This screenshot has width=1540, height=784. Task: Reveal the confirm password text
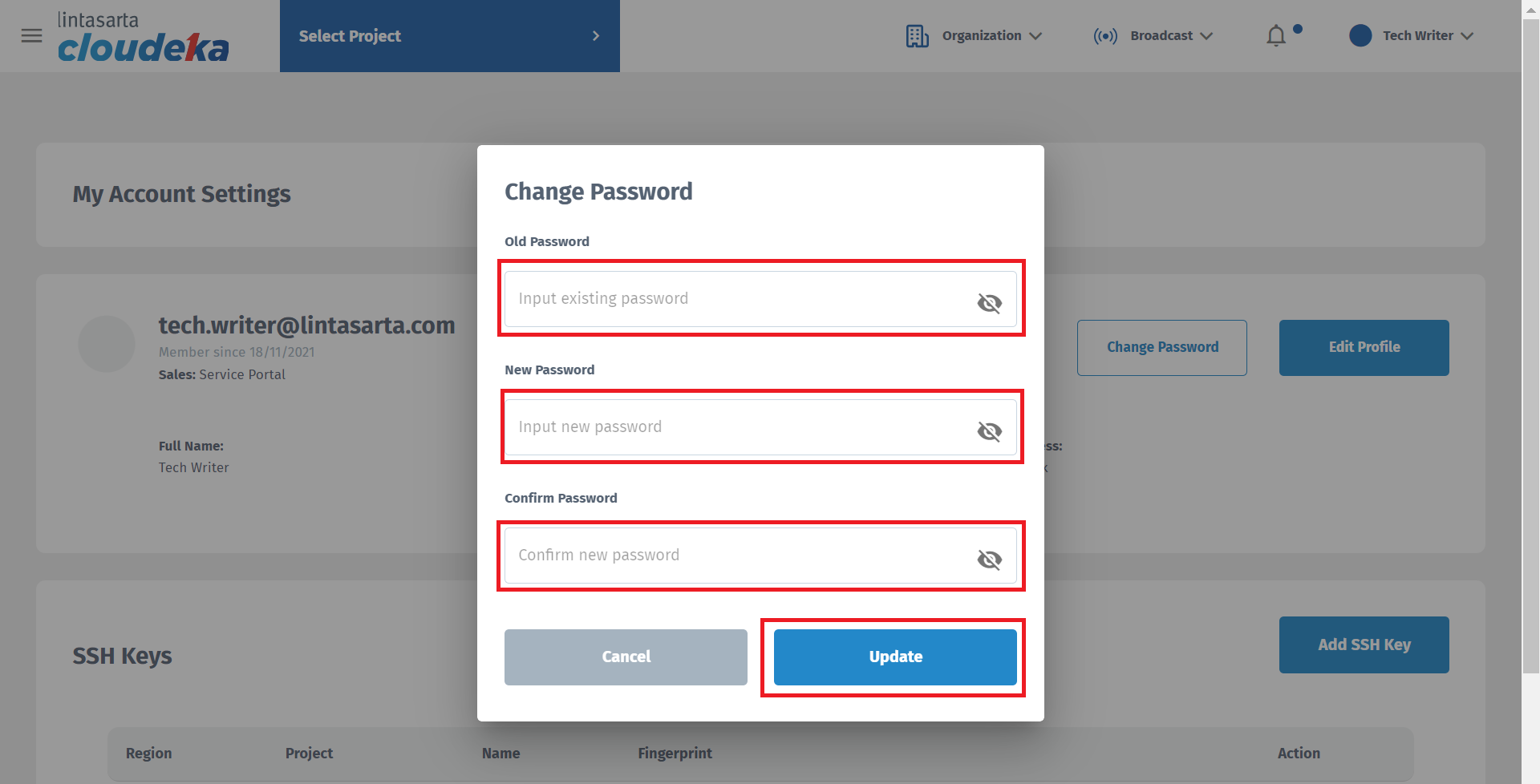(x=989, y=560)
